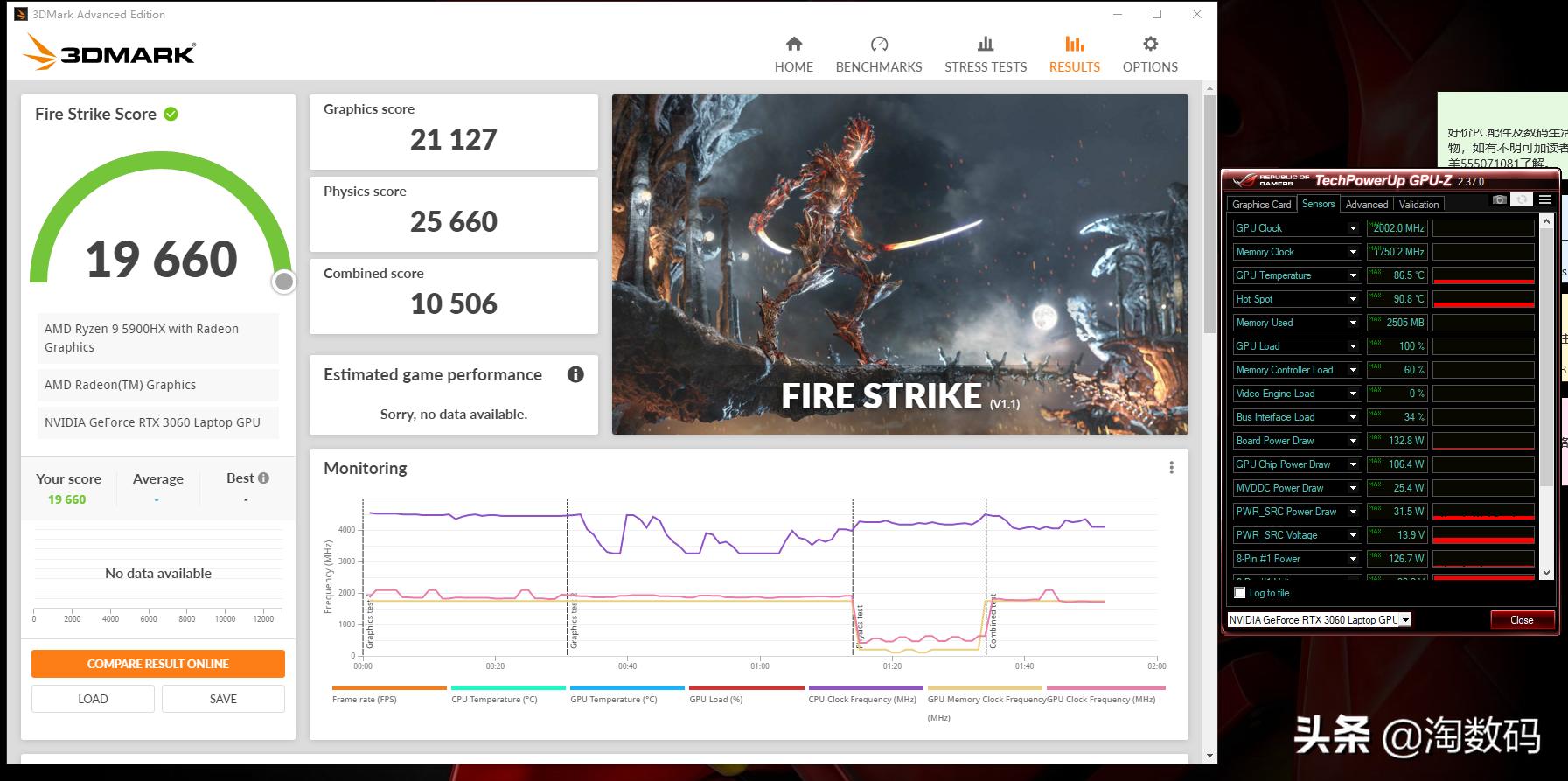Click the AMD Ryzen 9 5900HX entry

(158, 338)
